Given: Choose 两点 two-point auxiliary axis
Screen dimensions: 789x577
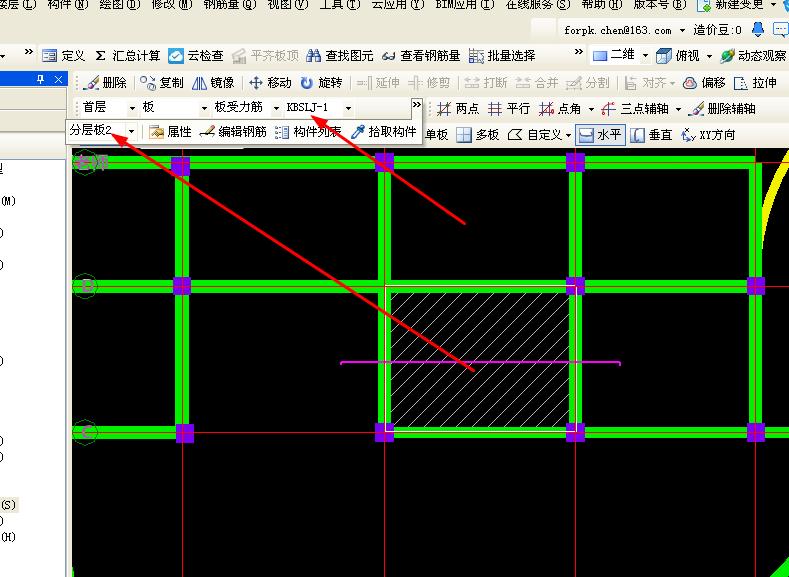Looking at the screenshot, I should 458,109.
